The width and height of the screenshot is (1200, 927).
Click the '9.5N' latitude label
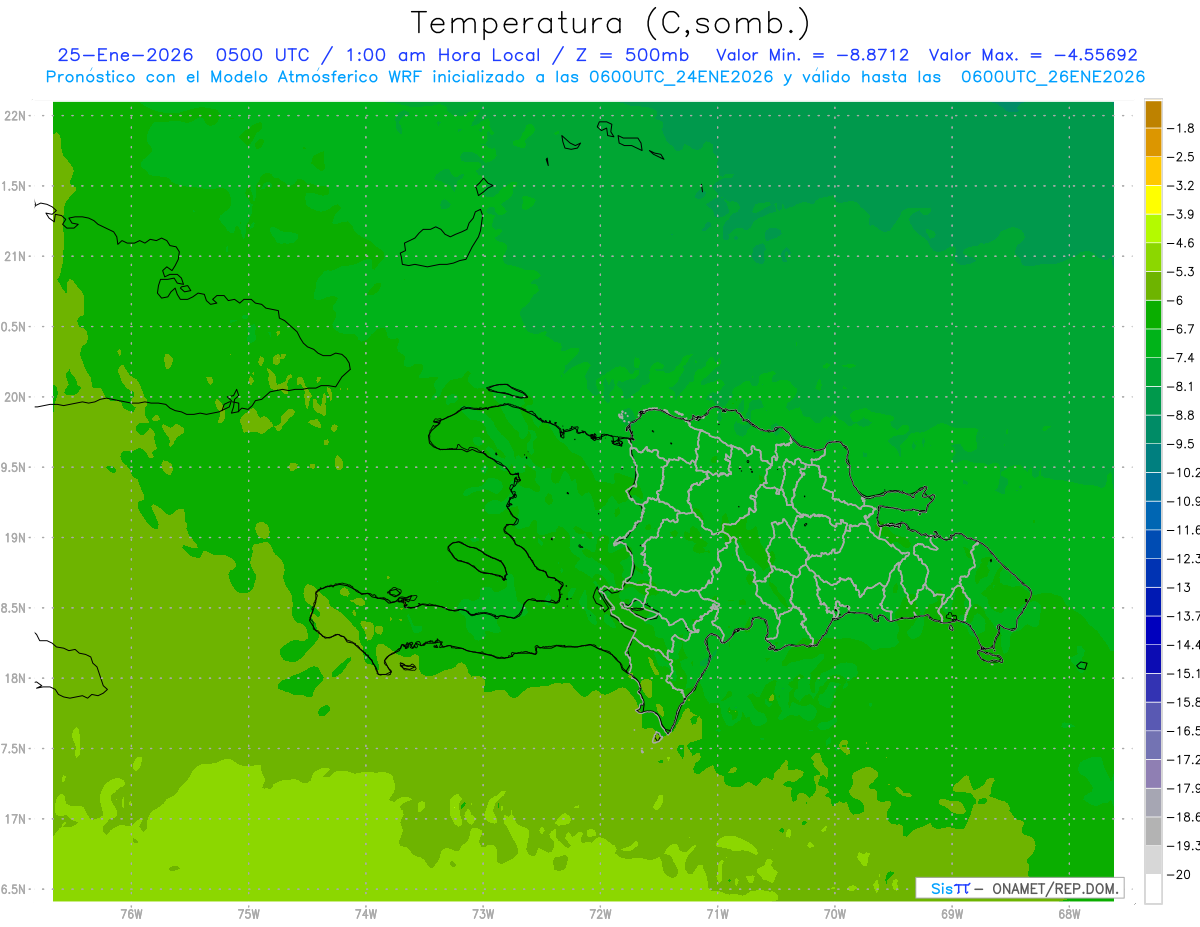[x=15, y=468]
